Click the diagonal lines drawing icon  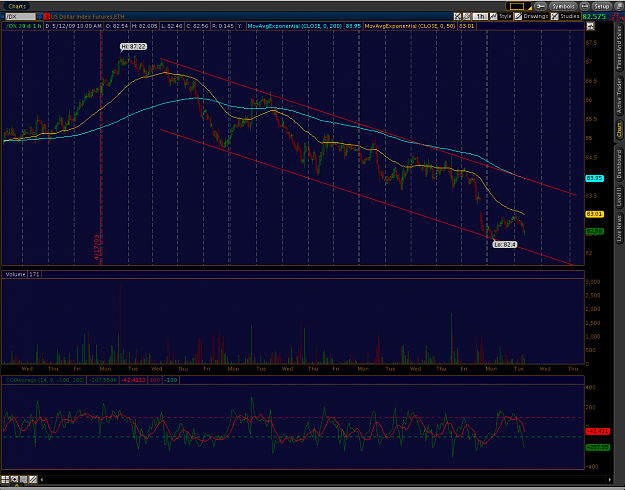(33, 479)
